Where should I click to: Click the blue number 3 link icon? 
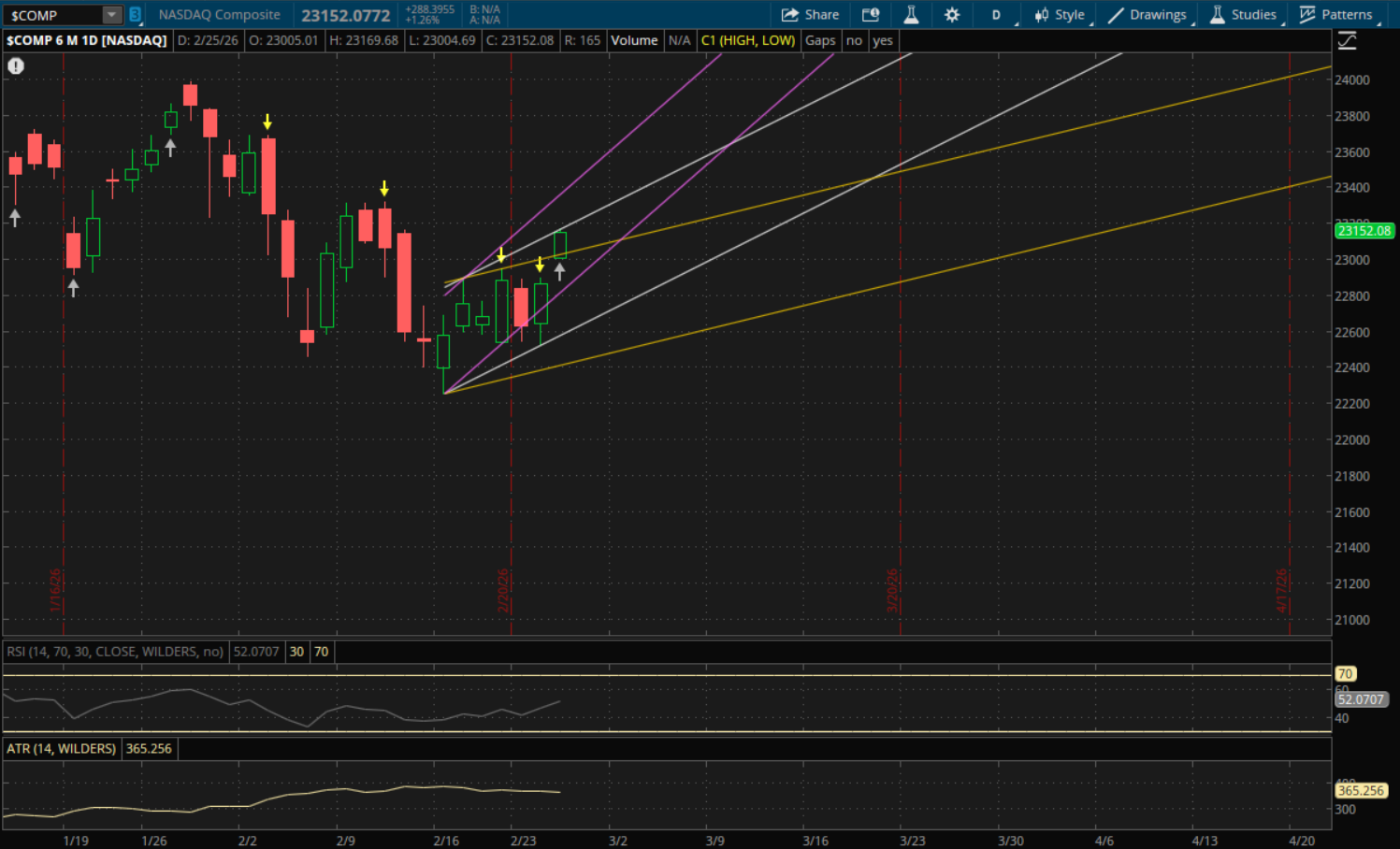(135, 15)
